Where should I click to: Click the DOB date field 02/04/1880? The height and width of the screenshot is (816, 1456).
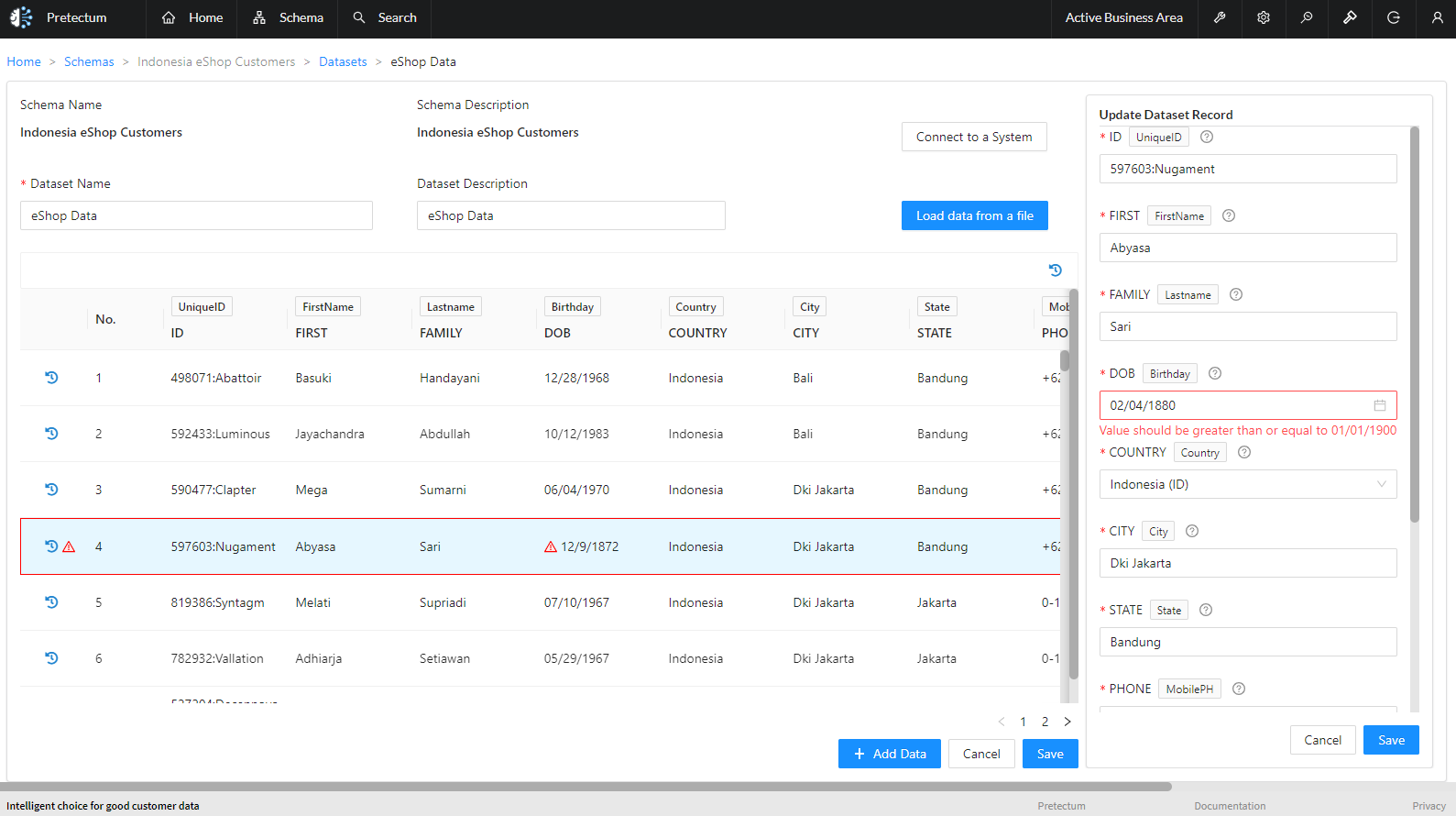pos(1248,405)
